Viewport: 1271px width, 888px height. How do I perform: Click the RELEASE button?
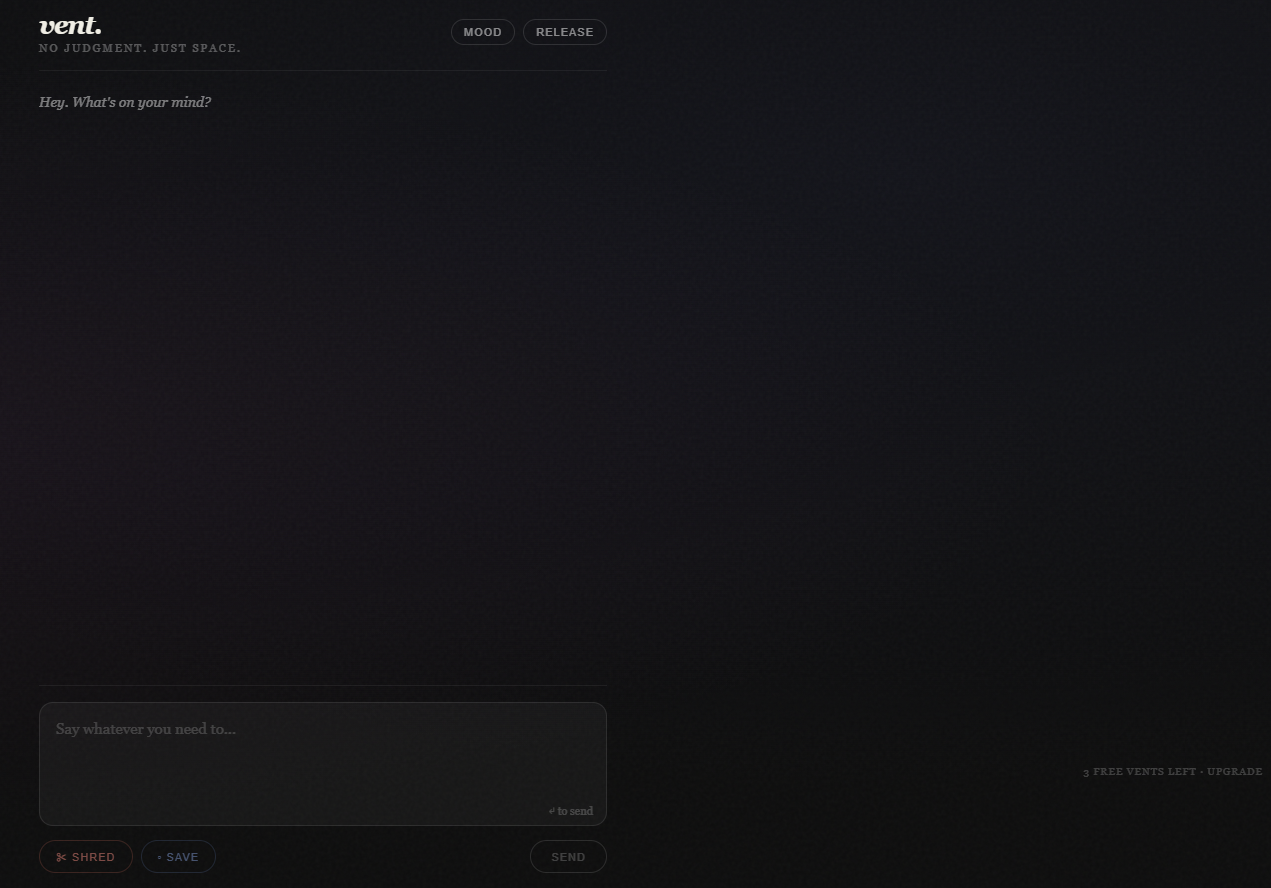click(565, 32)
